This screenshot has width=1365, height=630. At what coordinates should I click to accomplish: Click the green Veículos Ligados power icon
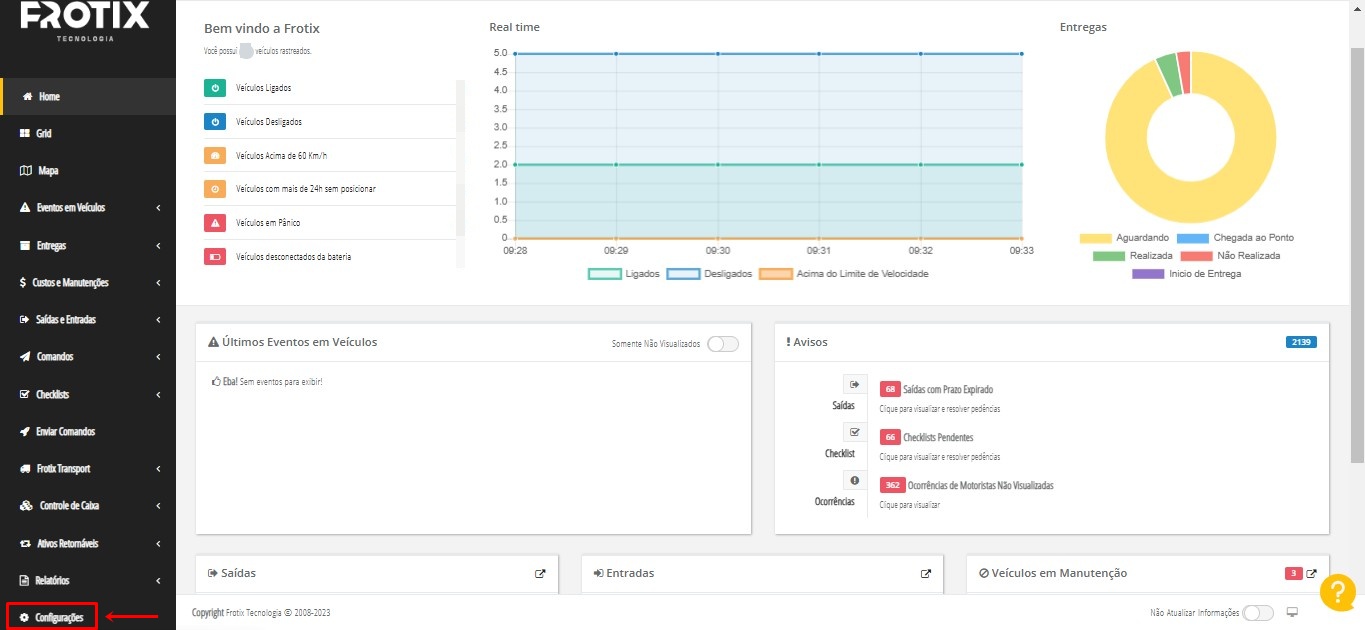[x=215, y=89]
